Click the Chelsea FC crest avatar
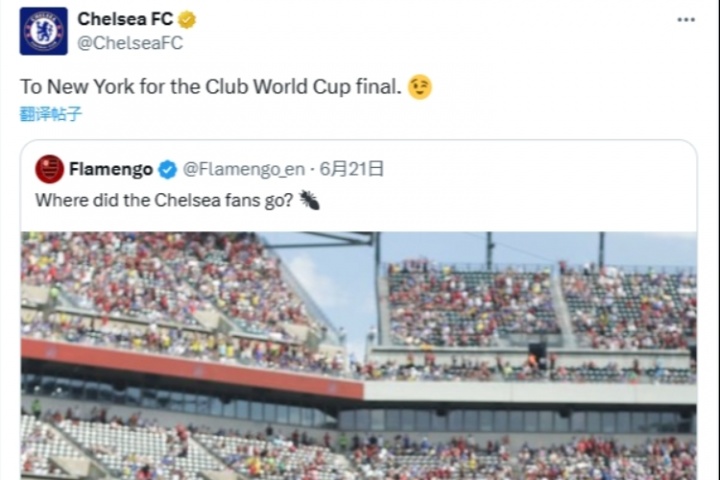 (44, 31)
